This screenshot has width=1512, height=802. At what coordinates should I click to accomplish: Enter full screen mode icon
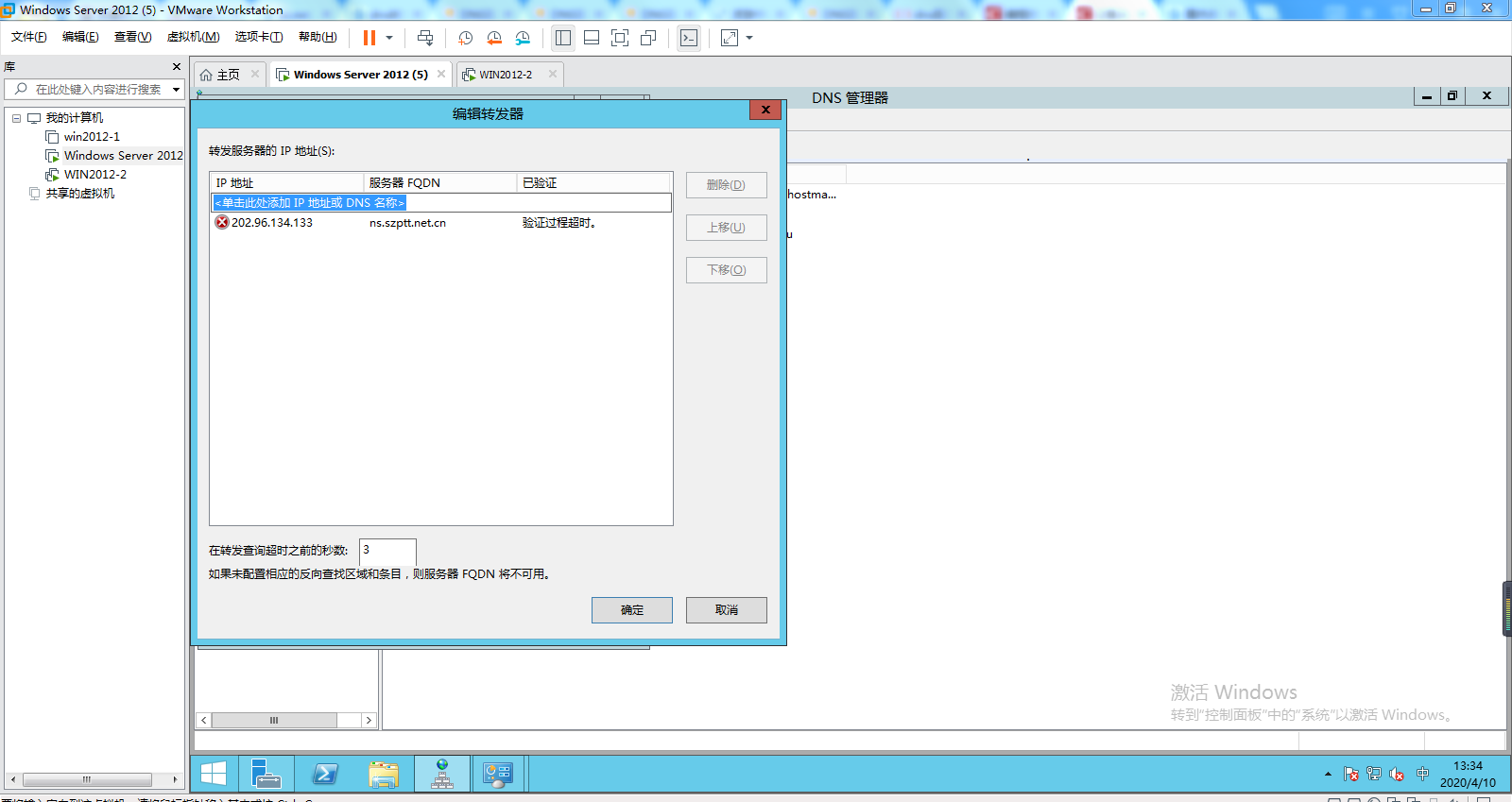(x=620, y=38)
